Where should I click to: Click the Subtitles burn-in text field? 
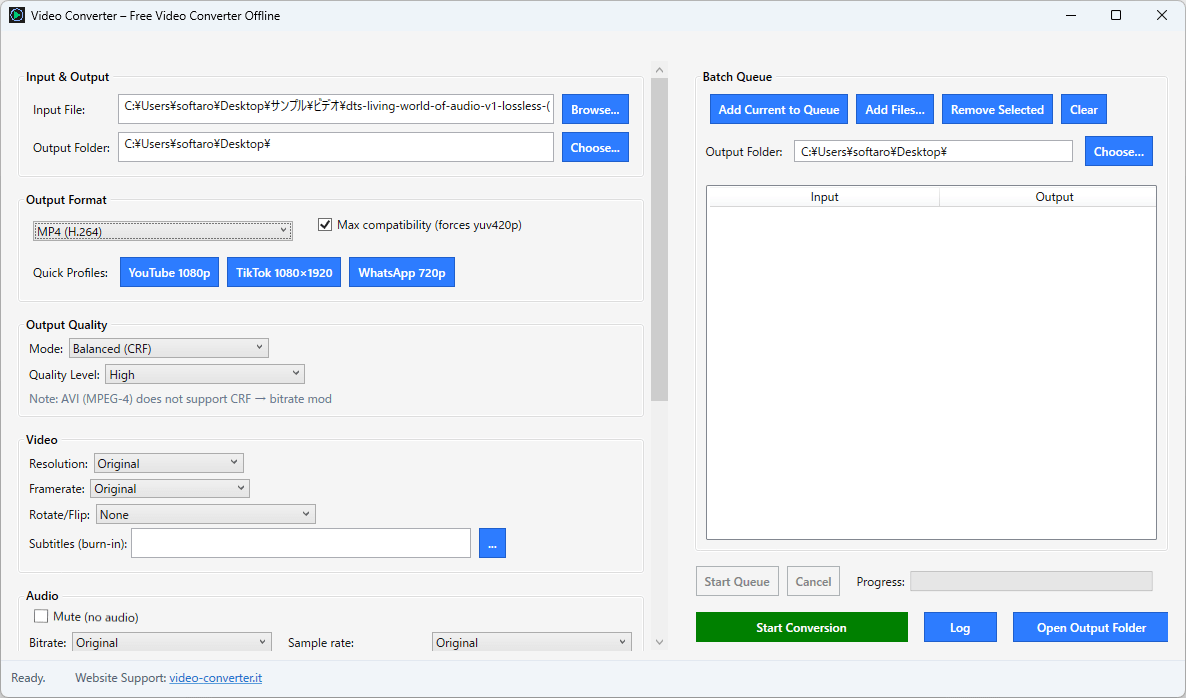[x=300, y=543]
